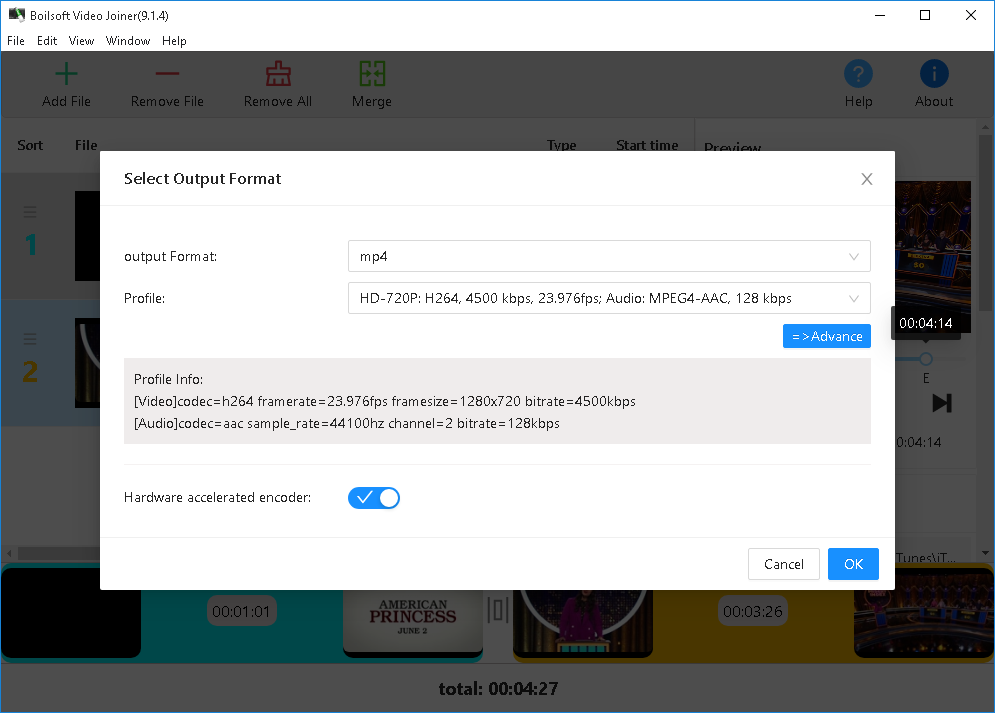Click the Remove File minus icon
The image size is (995, 713).
pos(167,74)
